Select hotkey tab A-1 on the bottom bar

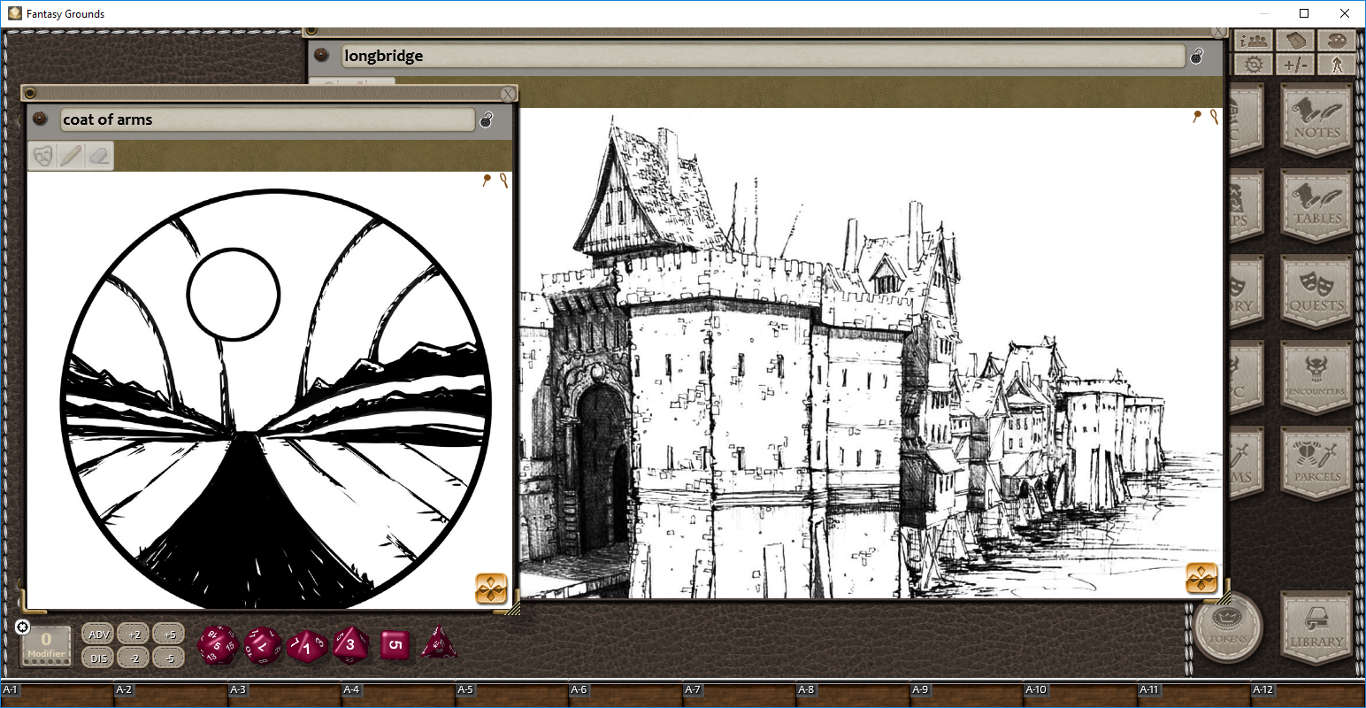pos(11,690)
